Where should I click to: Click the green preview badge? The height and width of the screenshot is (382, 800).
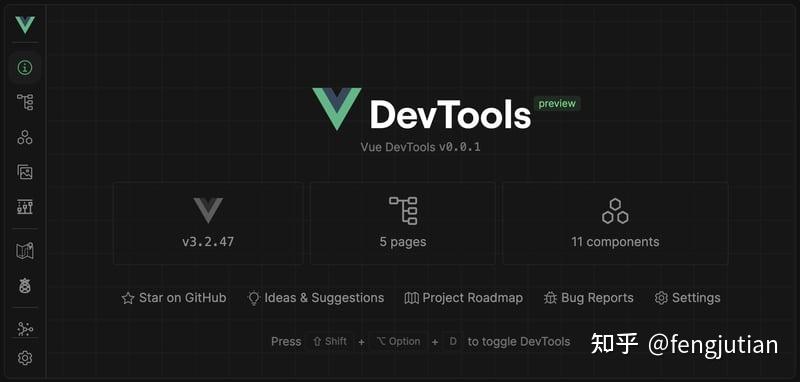click(x=557, y=104)
